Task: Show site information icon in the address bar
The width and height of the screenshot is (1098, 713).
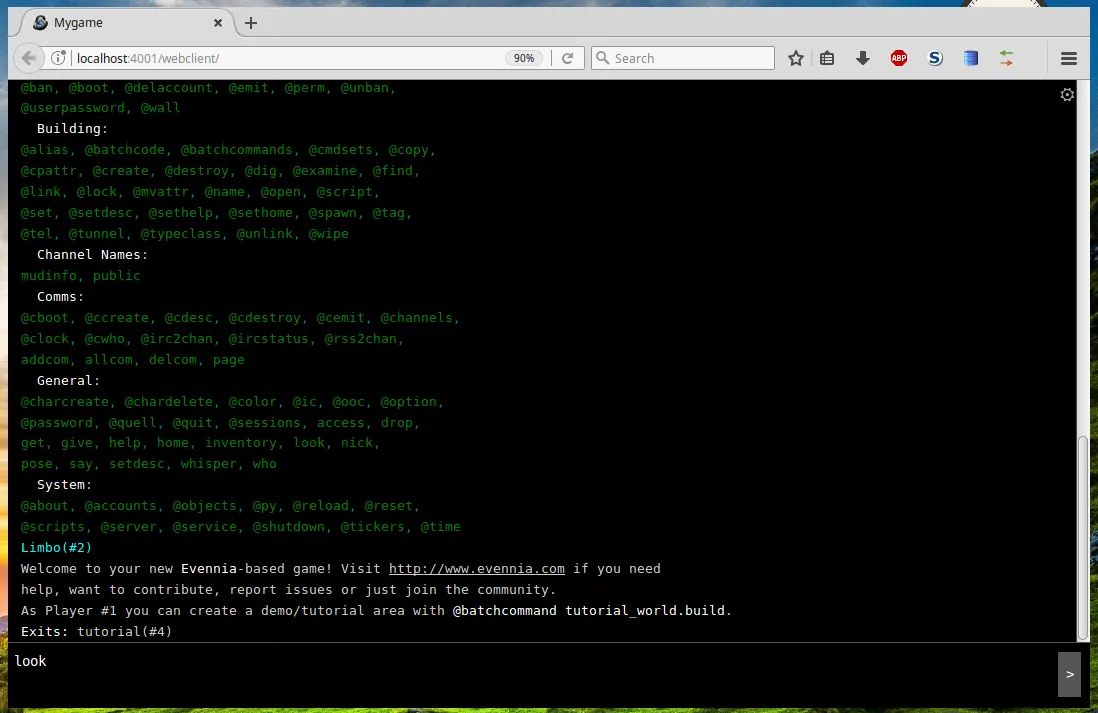Action: tap(58, 58)
